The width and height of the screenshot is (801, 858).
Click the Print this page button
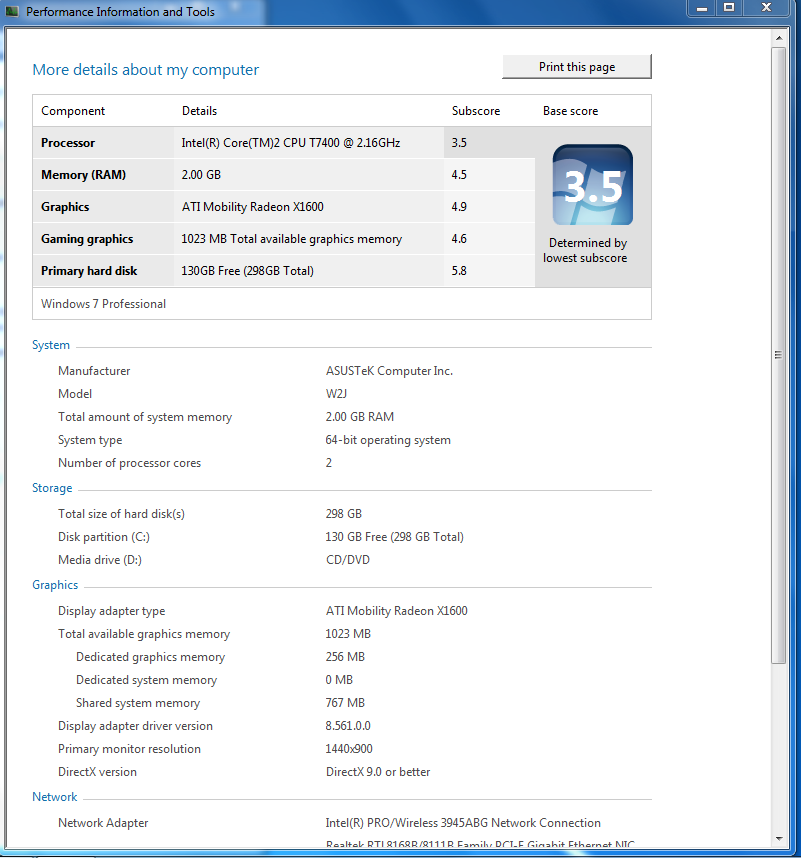(577, 67)
